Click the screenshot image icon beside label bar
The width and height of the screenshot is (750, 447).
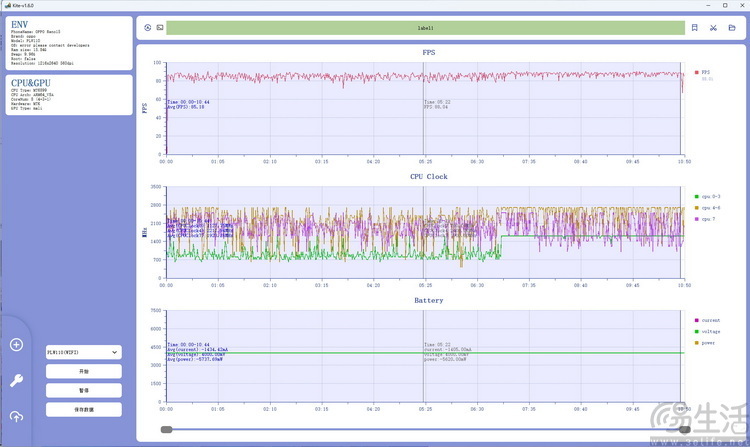pyautogui.click(x=160, y=28)
